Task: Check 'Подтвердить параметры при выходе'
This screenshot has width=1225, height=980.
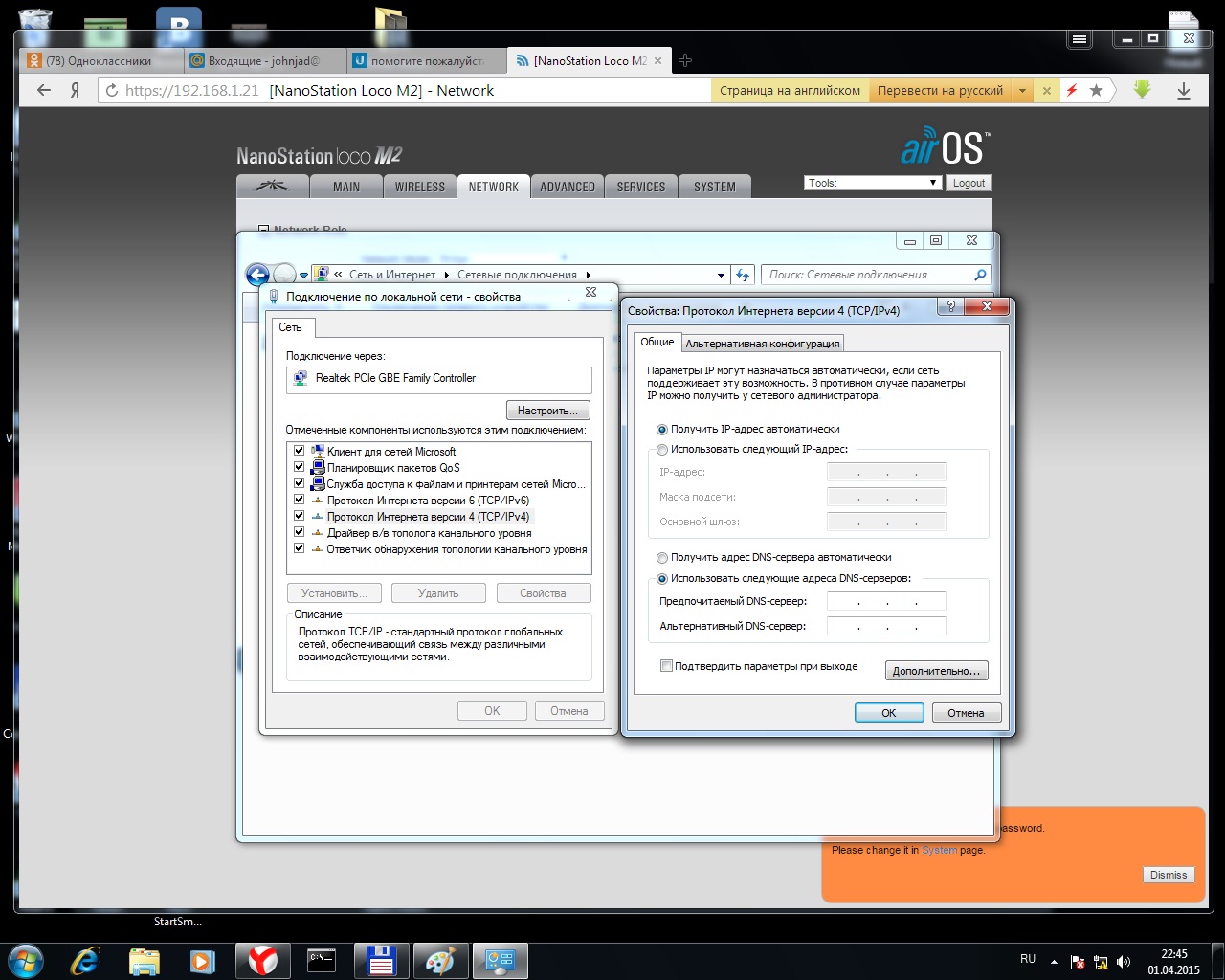Action: coord(666,666)
